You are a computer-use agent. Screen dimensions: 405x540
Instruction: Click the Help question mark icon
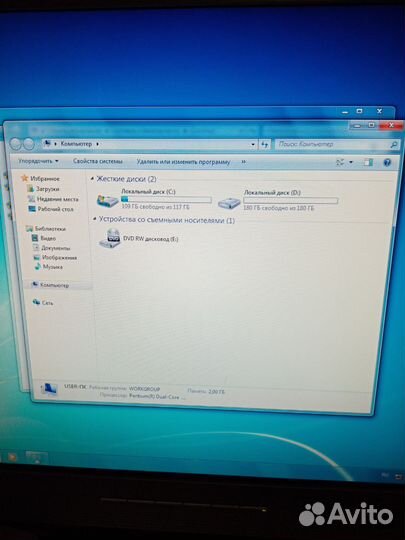coord(387,162)
